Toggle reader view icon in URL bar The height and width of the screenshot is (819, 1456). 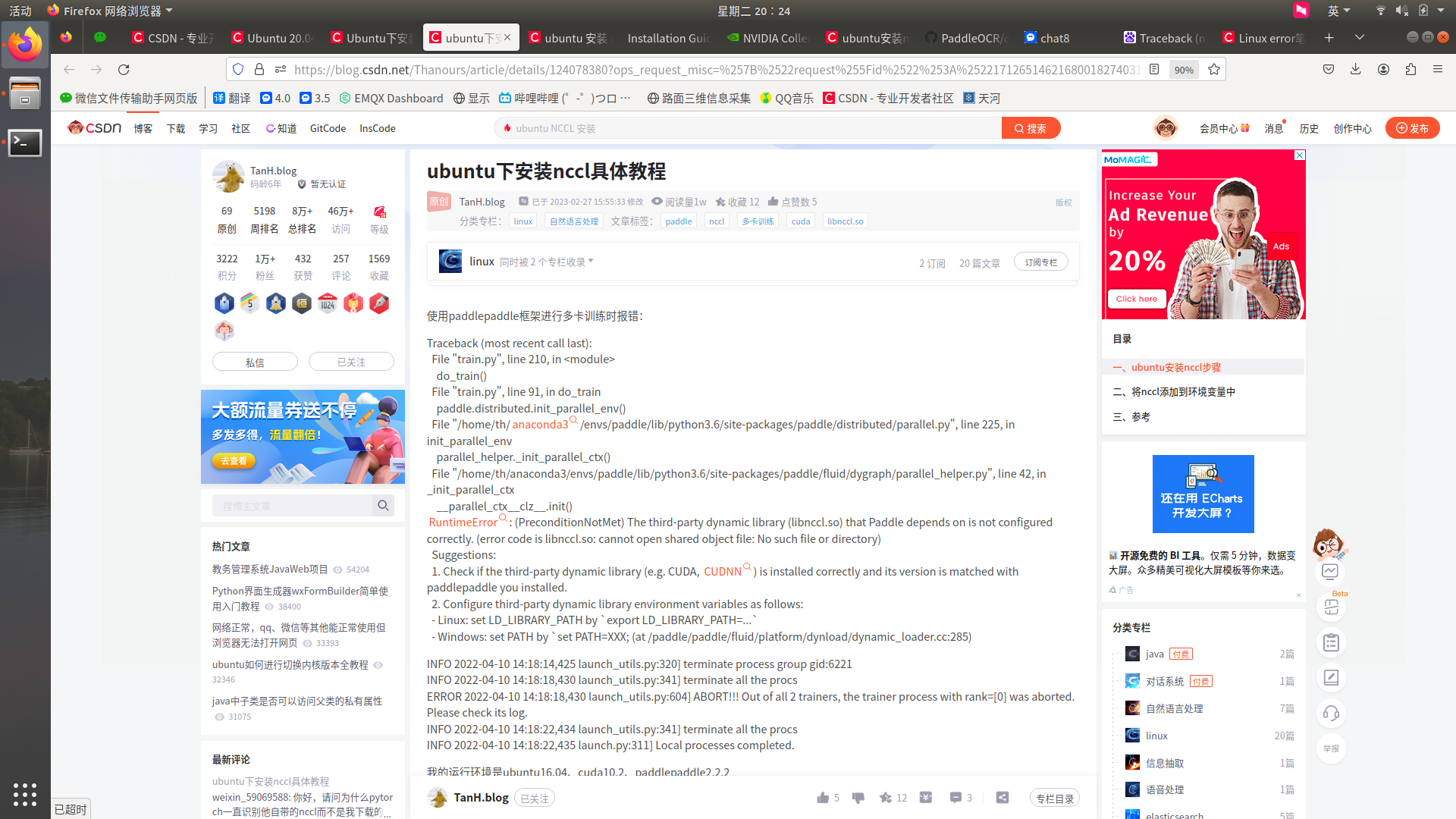(1154, 70)
